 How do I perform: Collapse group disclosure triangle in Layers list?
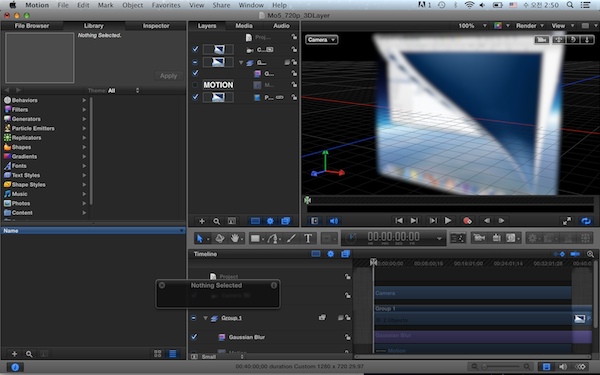[241, 62]
